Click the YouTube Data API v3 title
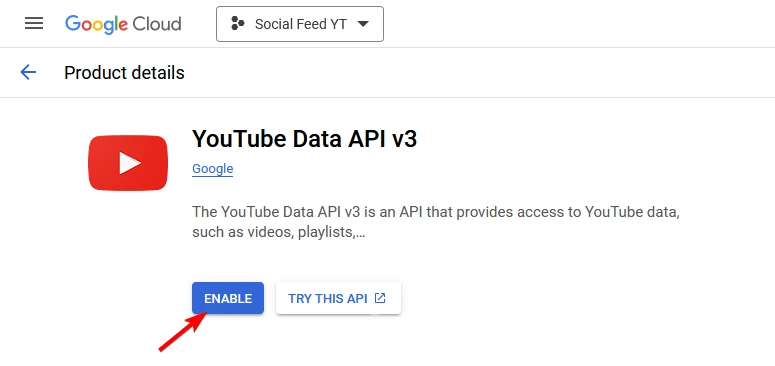Screen dimensions: 775x366 pyautogui.click(x=304, y=139)
